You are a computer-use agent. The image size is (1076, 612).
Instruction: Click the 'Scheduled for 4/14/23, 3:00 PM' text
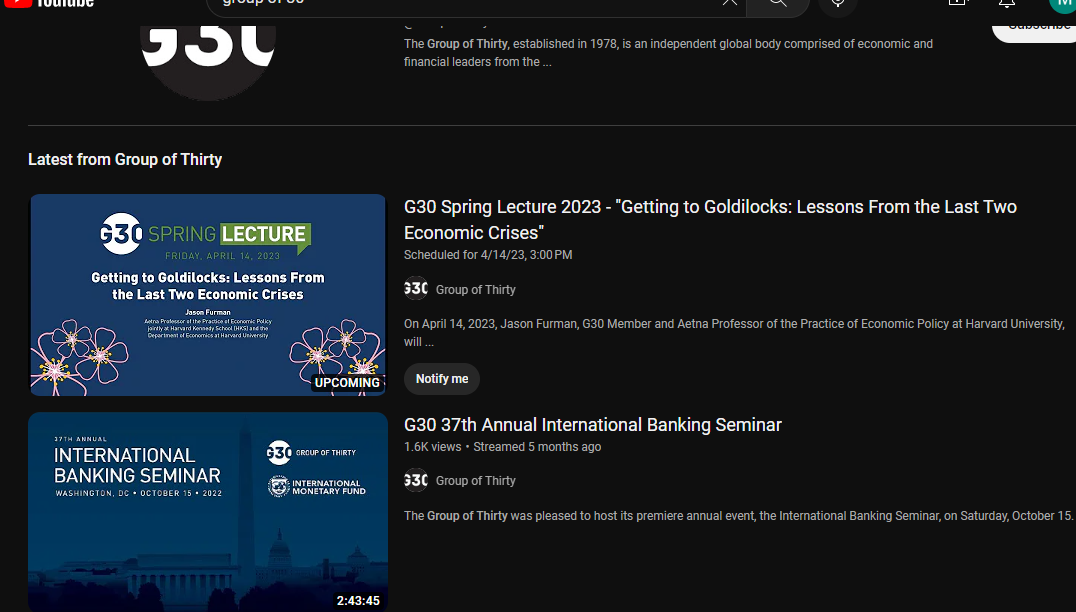(x=488, y=255)
